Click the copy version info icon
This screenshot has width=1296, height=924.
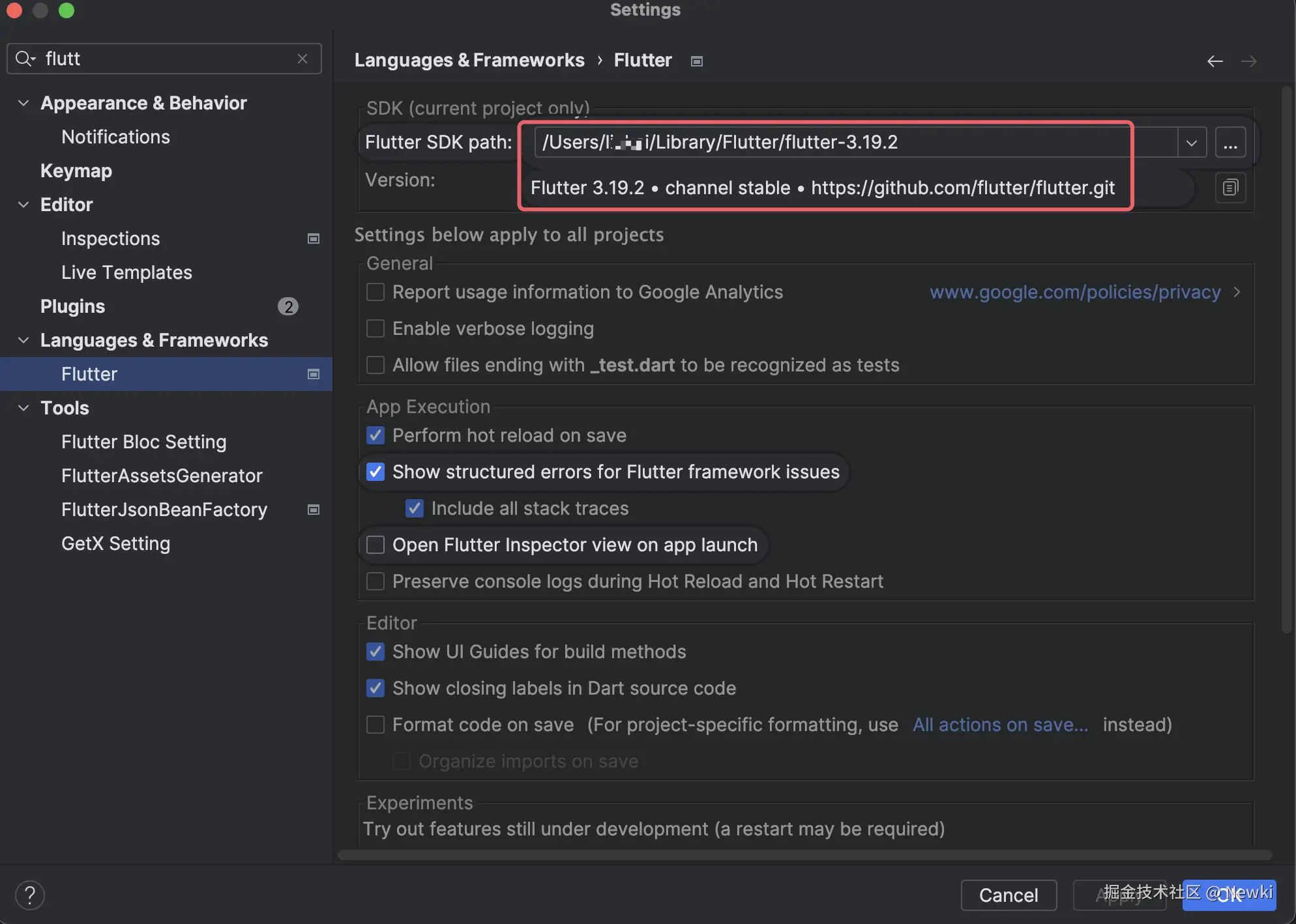(1230, 188)
